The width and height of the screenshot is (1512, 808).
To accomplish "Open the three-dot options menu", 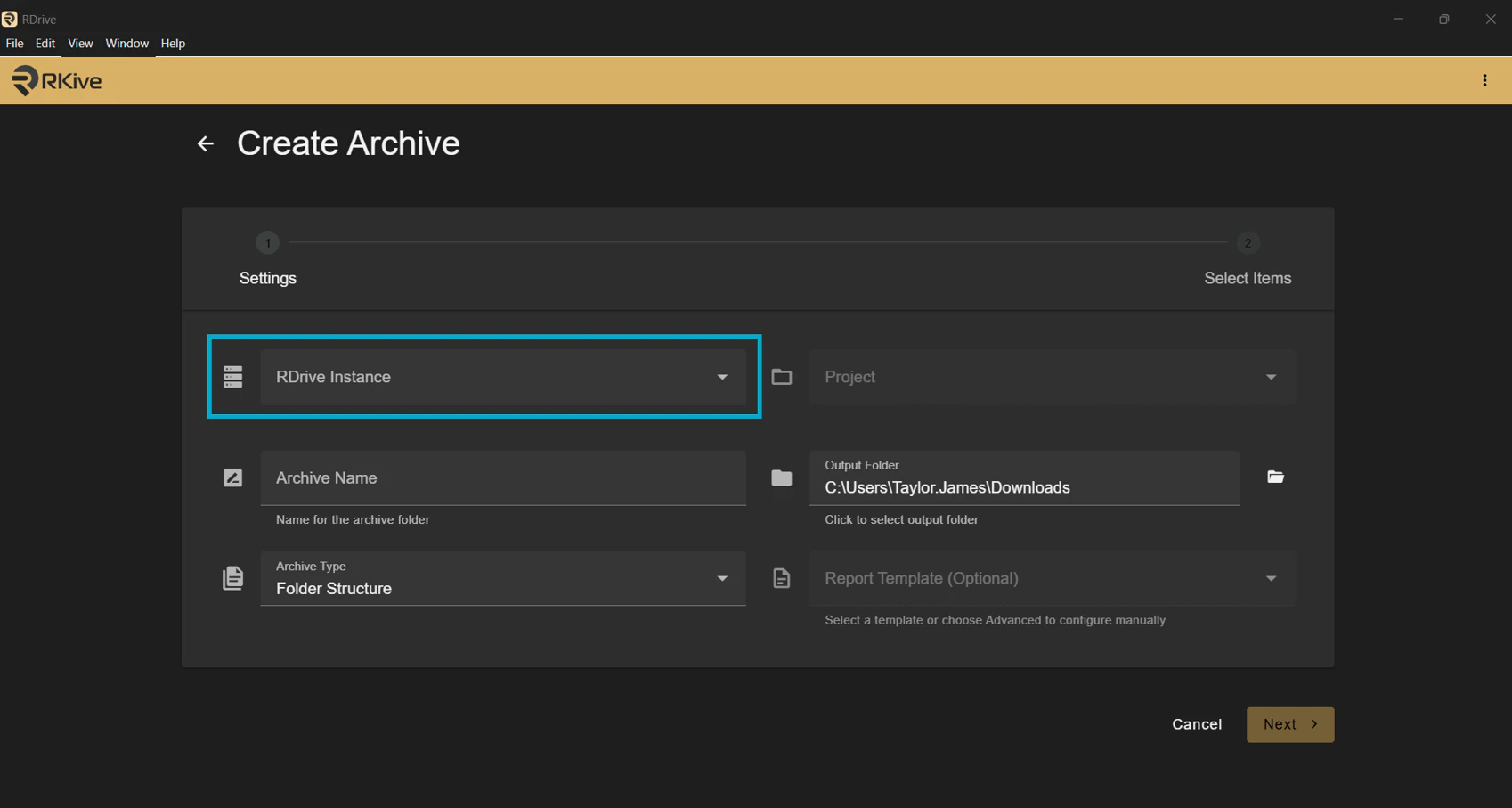I will 1484,81.
